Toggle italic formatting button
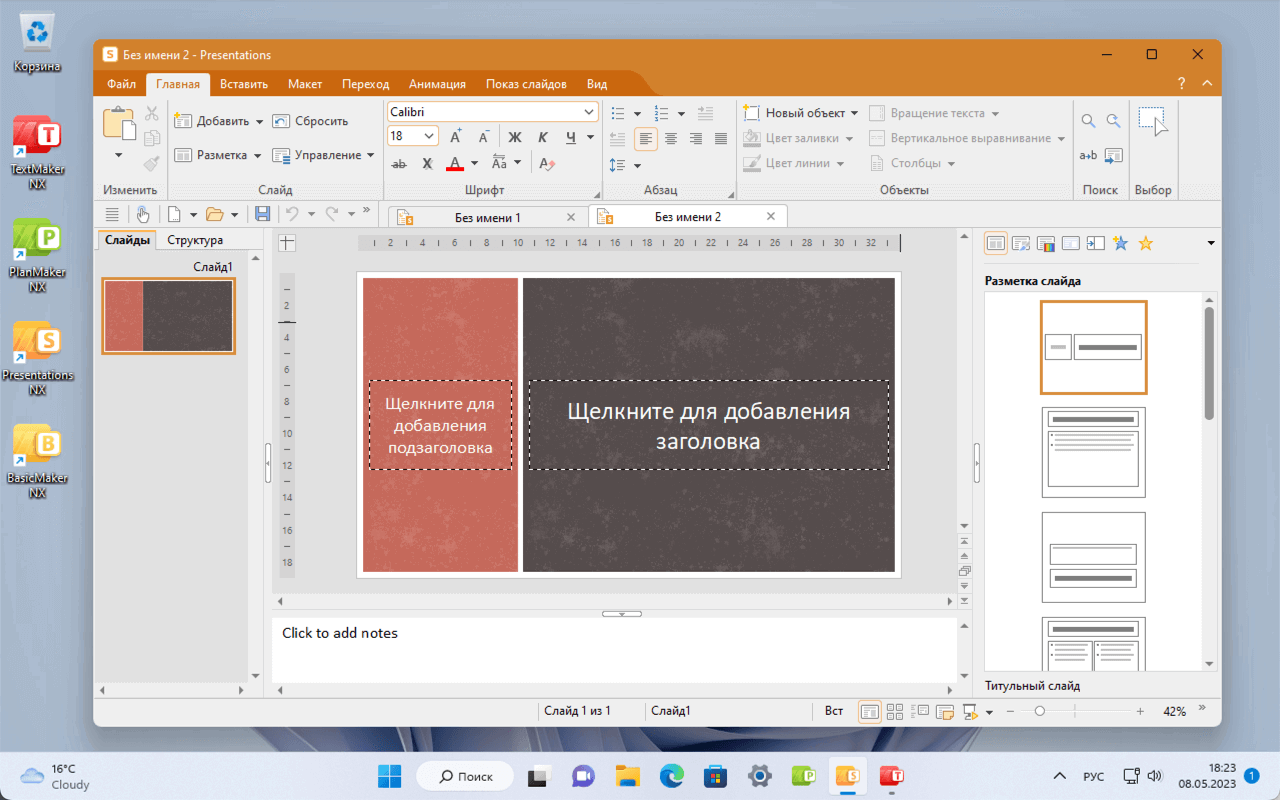The height and width of the screenshot is (800, 1280). 543,137
